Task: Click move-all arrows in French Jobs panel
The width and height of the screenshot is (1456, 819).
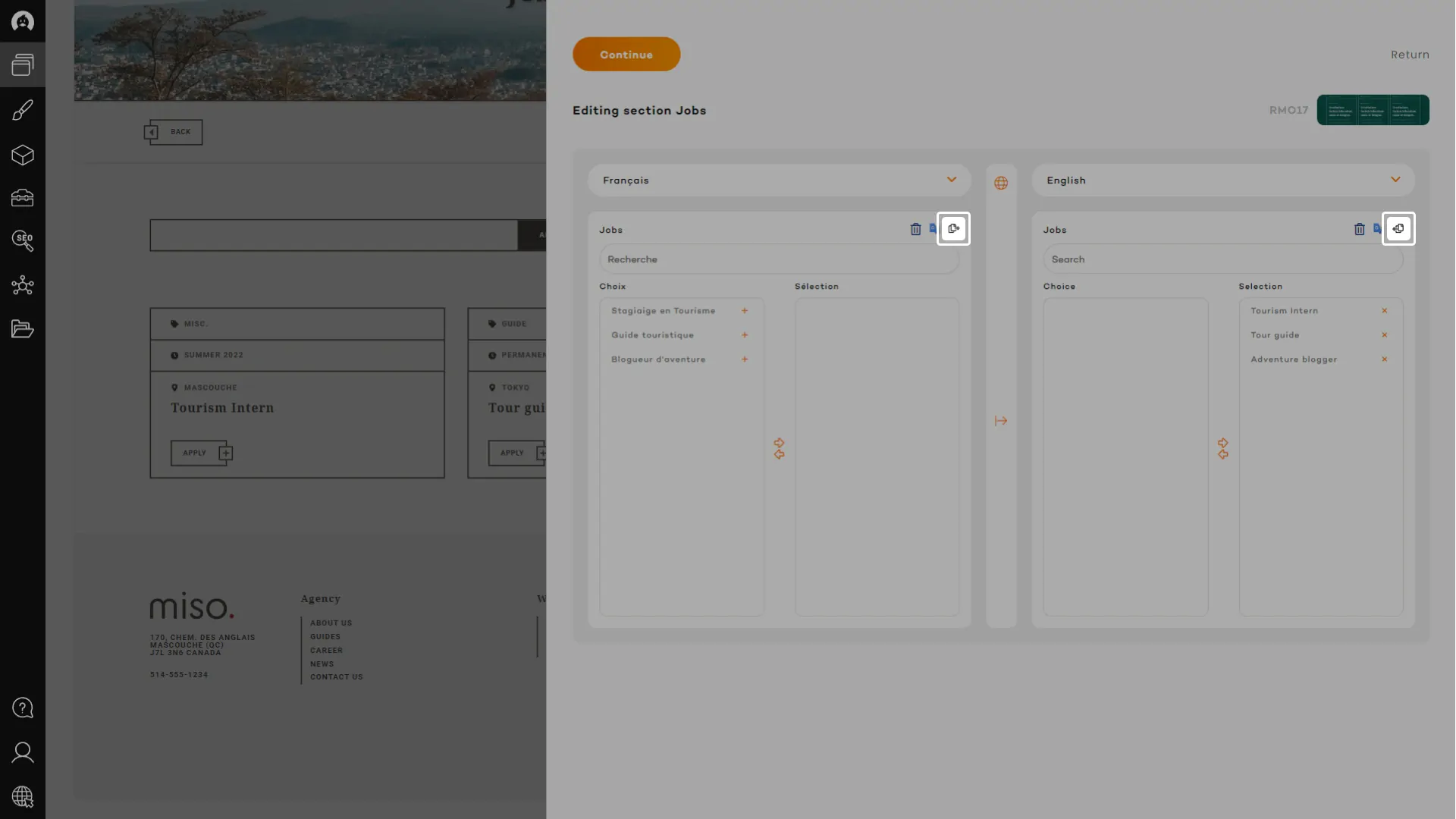Action: (x=779, y=448)
